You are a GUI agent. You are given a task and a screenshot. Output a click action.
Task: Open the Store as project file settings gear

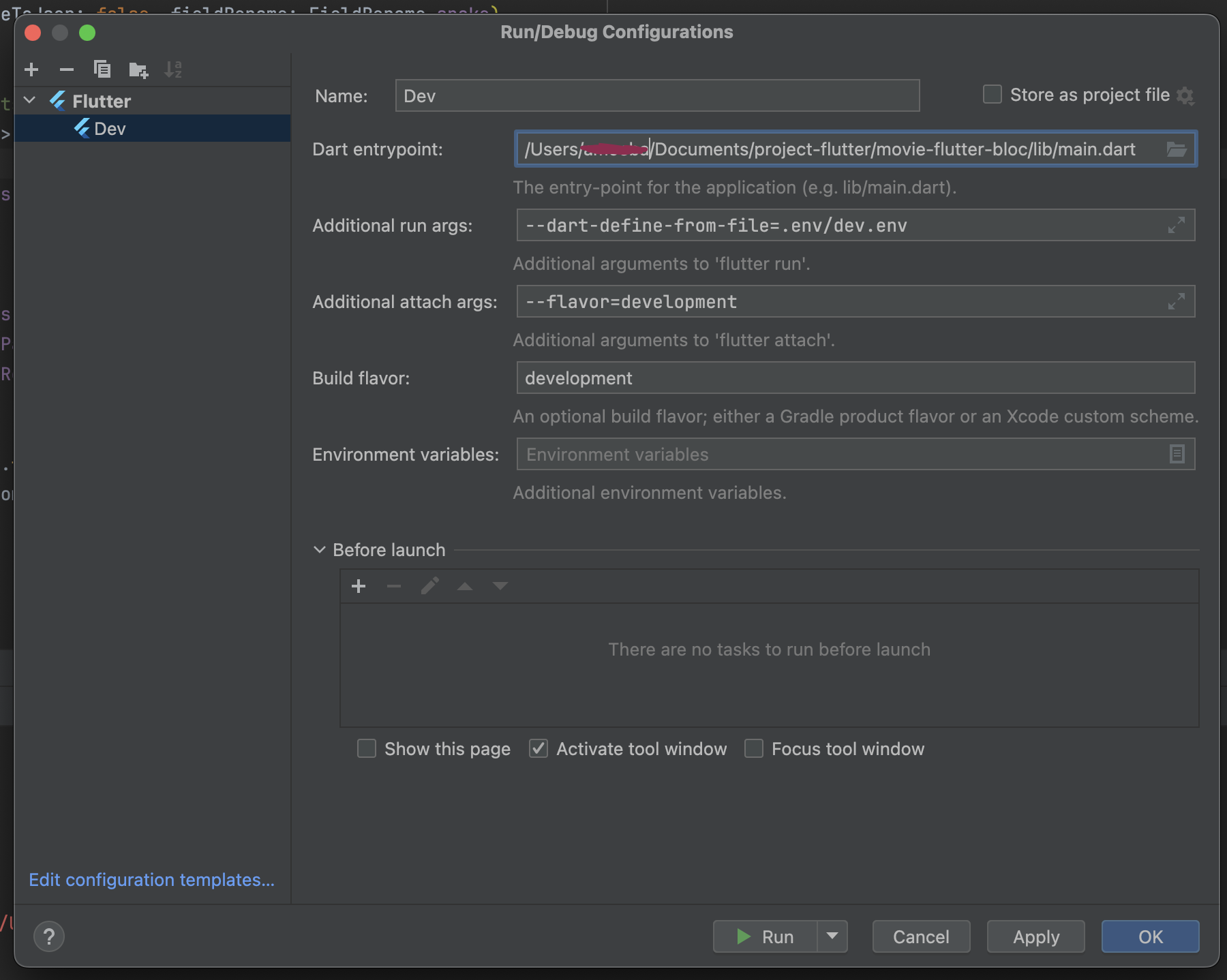point(1185,95)
